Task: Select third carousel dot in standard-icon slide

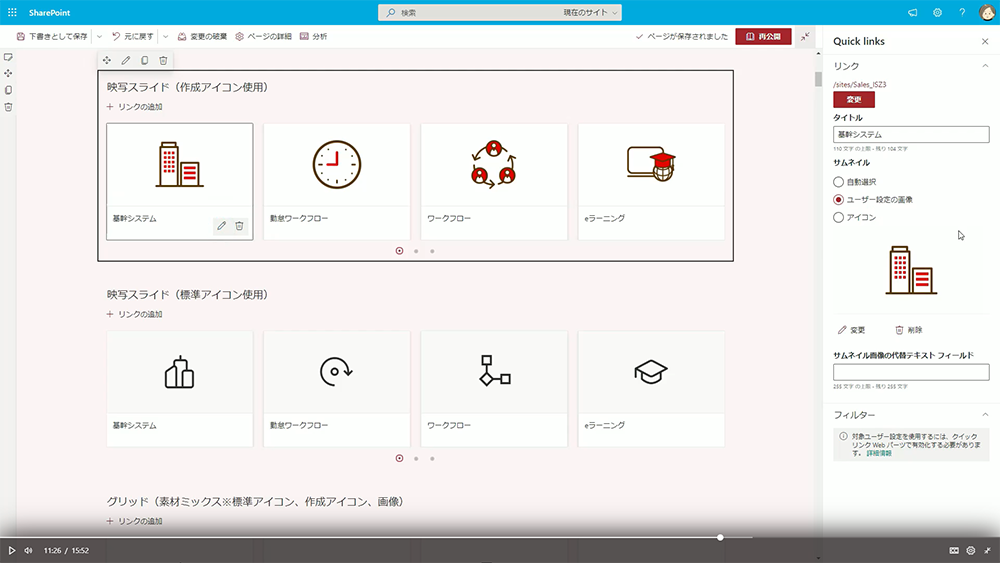Action: click(432, 458)
